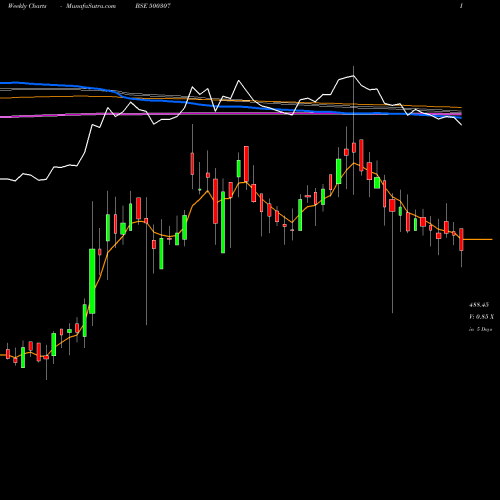Click the "in 5 Days" label
This screenshot has width=500, height=500.
(x=480, y=329)
